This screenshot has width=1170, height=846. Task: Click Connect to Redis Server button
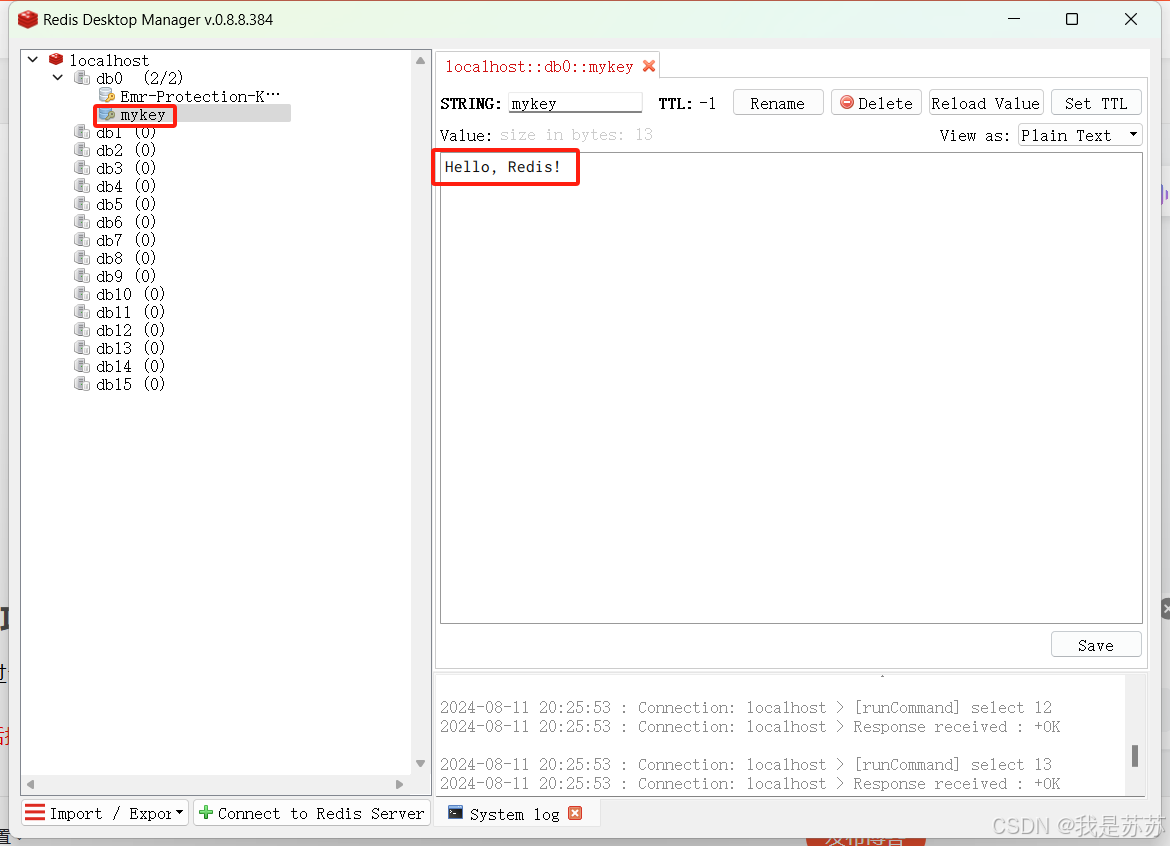point(312,812)
